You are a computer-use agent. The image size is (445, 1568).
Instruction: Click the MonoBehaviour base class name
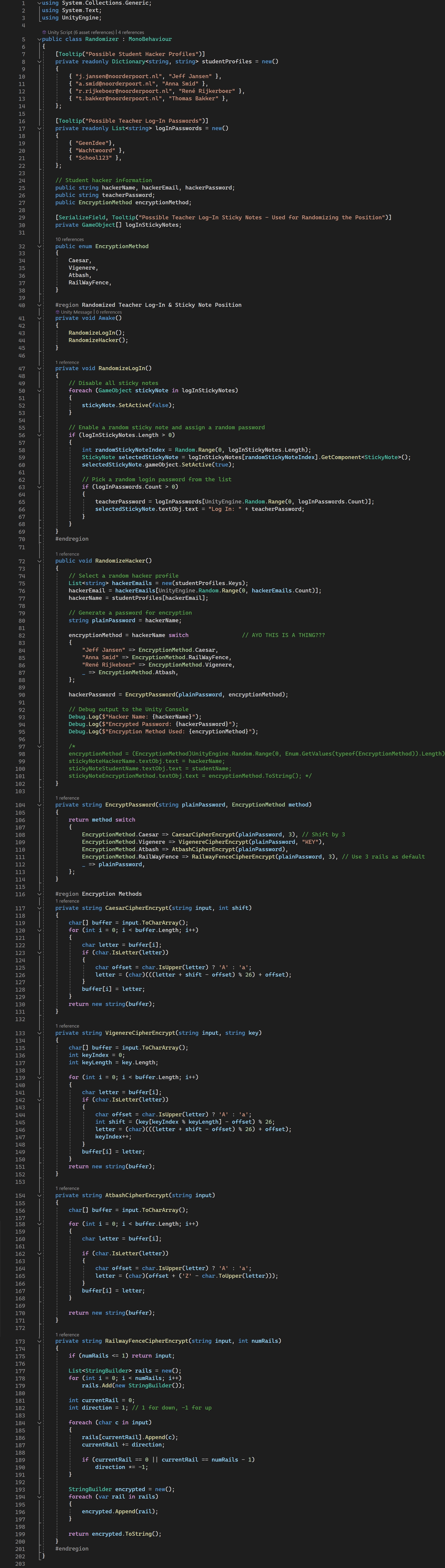point(150,39)
